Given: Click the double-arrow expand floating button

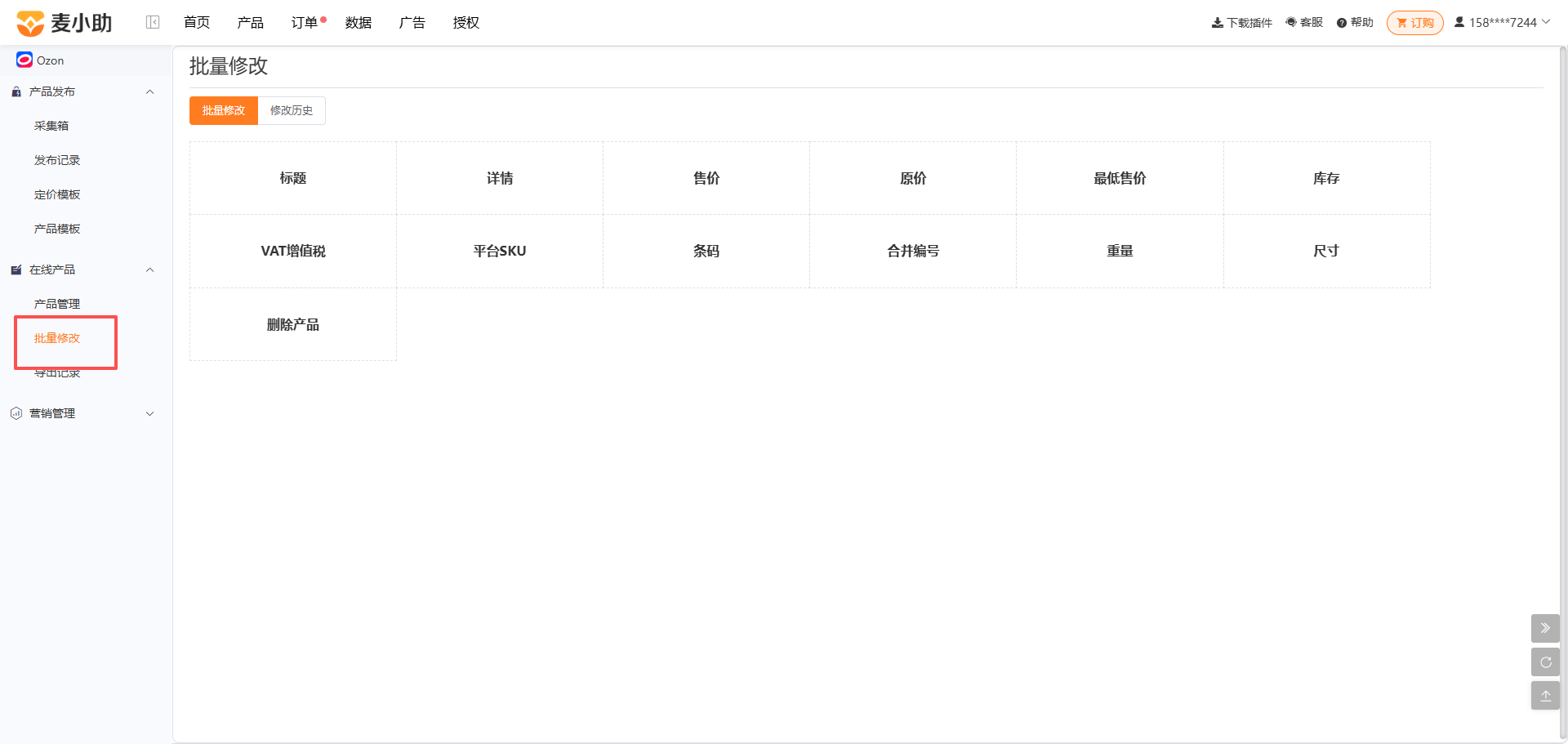Looking at the screenshot, I should (1545, 628).
